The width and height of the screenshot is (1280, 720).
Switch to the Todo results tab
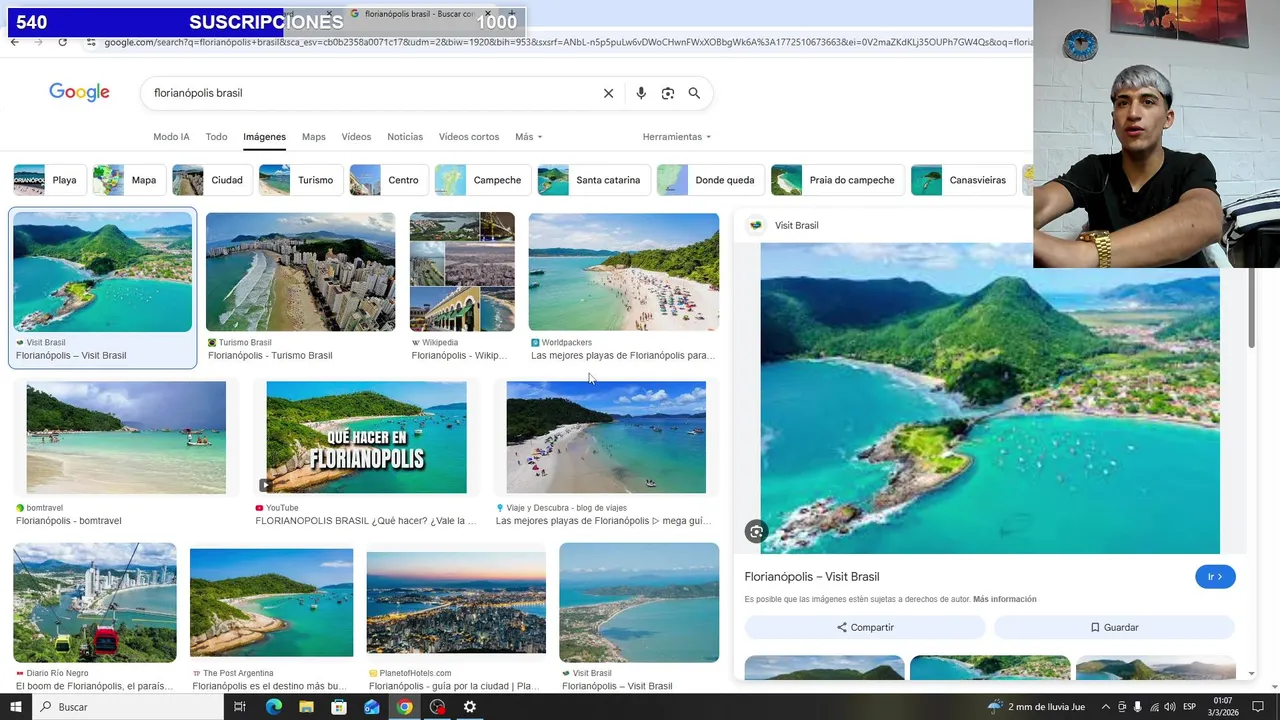point(216,137)
